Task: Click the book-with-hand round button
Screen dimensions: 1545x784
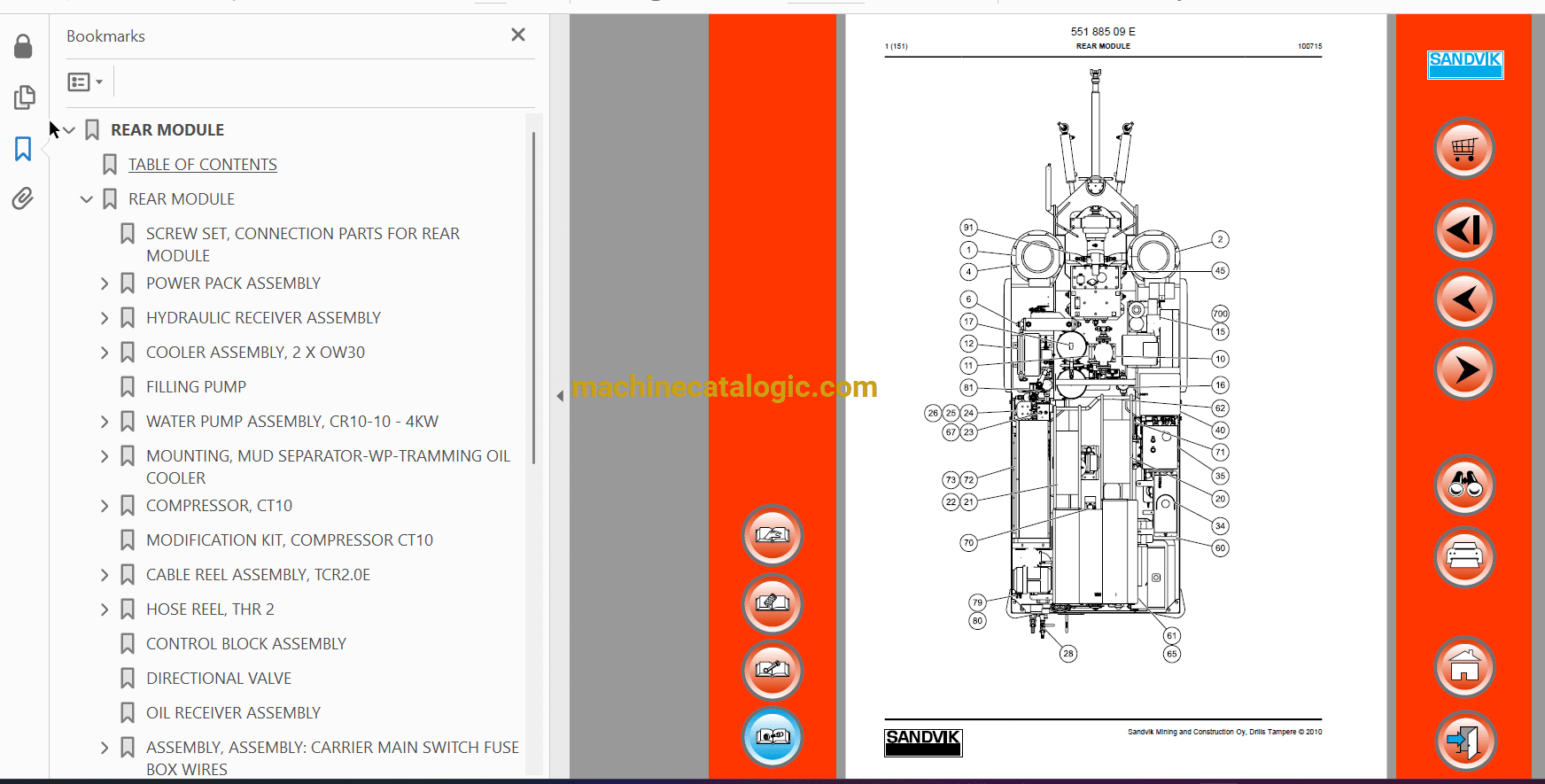Action: coord(772,535)
